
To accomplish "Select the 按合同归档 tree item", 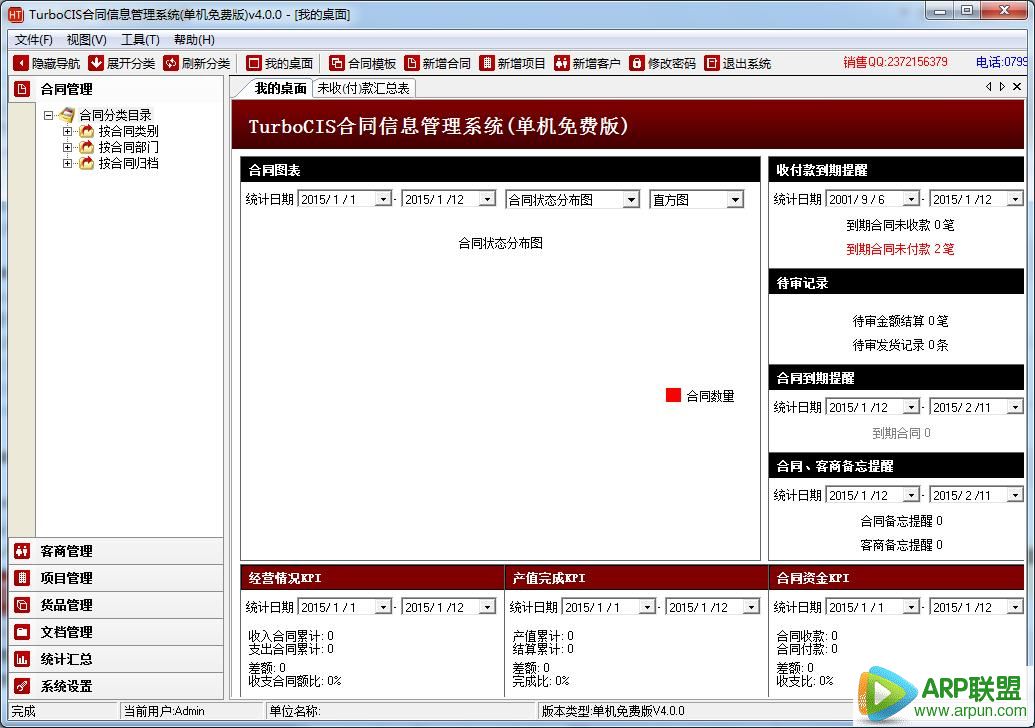I will pyautogui.click(x=128, y=163).
